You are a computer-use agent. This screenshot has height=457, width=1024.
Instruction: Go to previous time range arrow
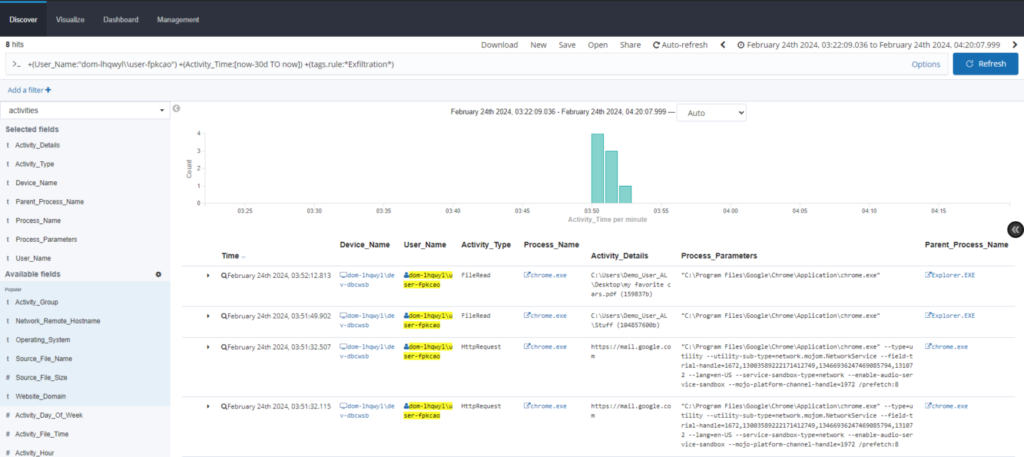point(727,45)
